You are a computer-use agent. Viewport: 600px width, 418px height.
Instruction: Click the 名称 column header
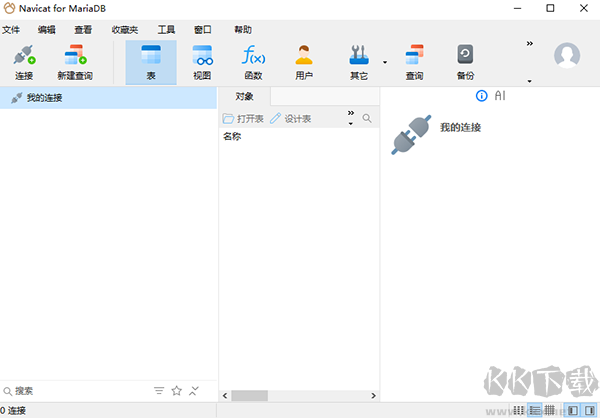232,136
